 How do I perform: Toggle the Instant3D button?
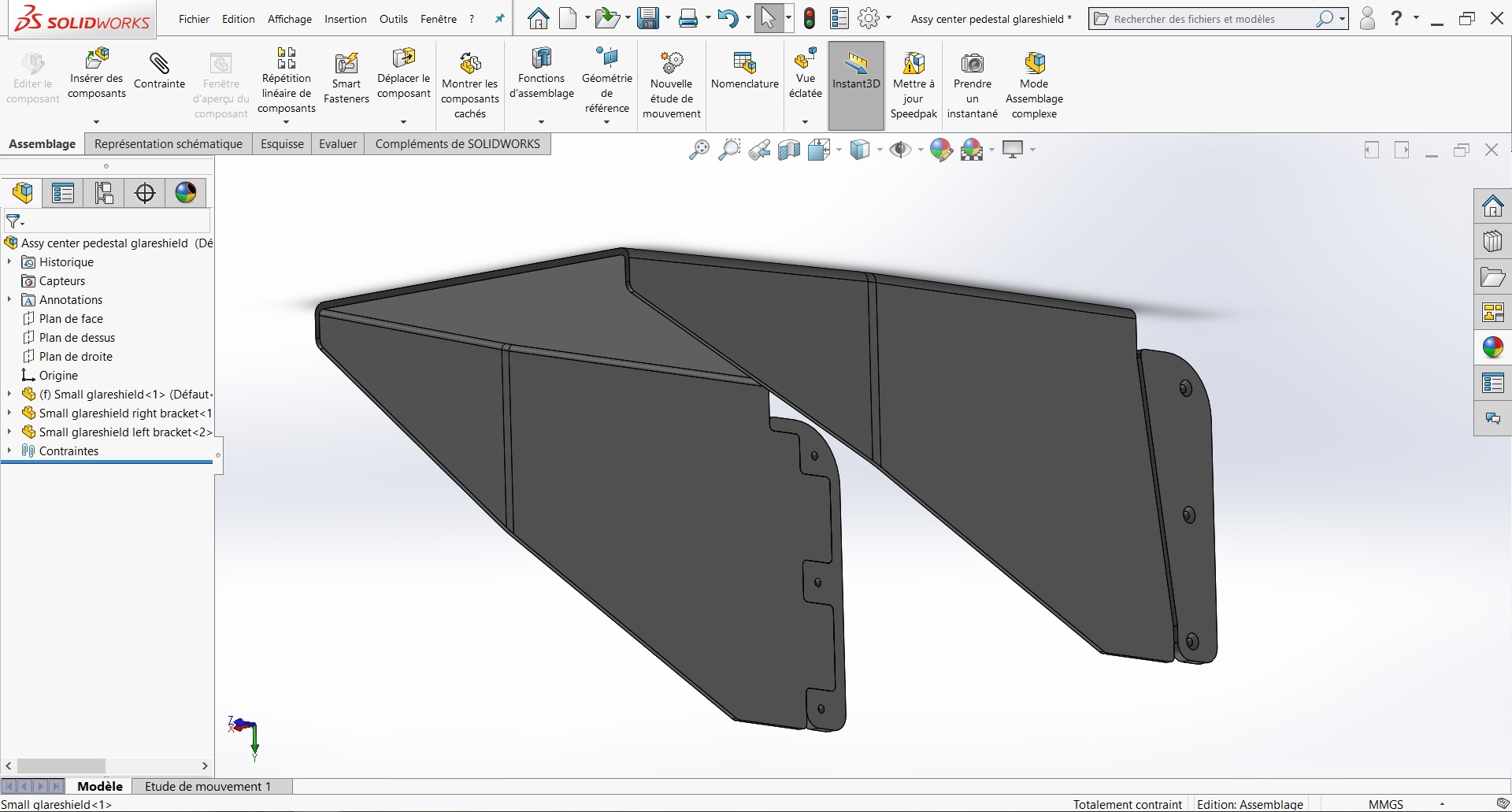click(x=856, y=85)
